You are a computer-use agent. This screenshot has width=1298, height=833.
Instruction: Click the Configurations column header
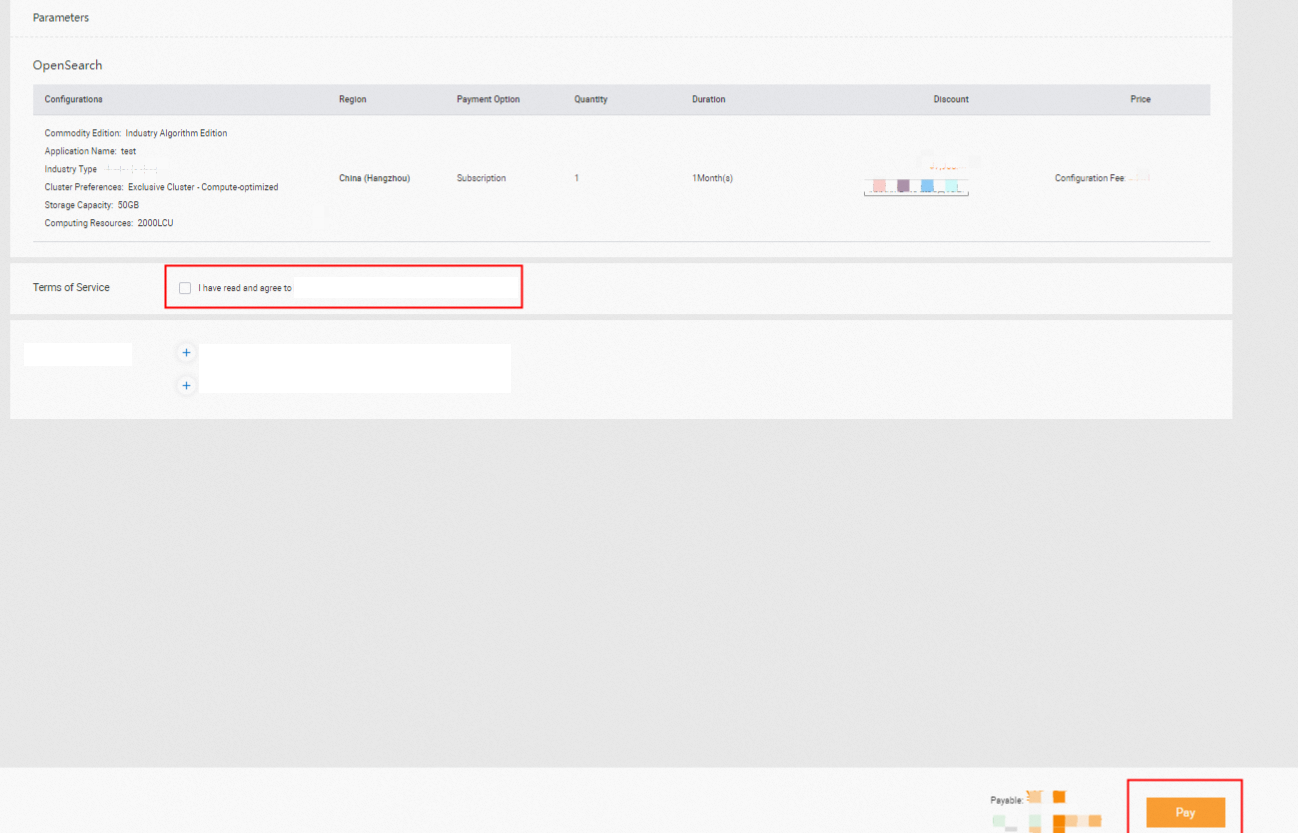[x=73, y=99]
